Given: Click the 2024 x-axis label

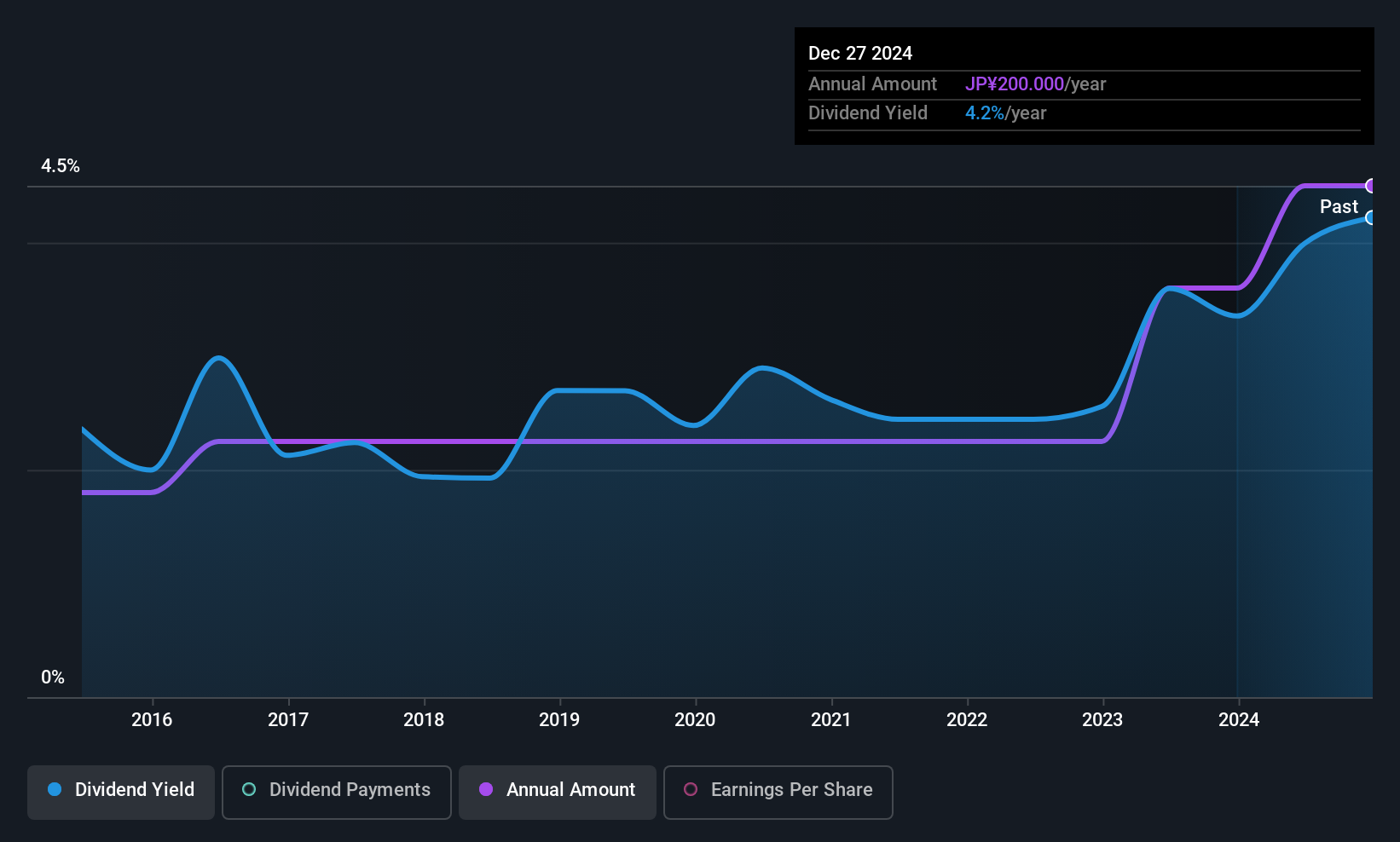Looking at the screenshot, I should [x=1239, y=719].
